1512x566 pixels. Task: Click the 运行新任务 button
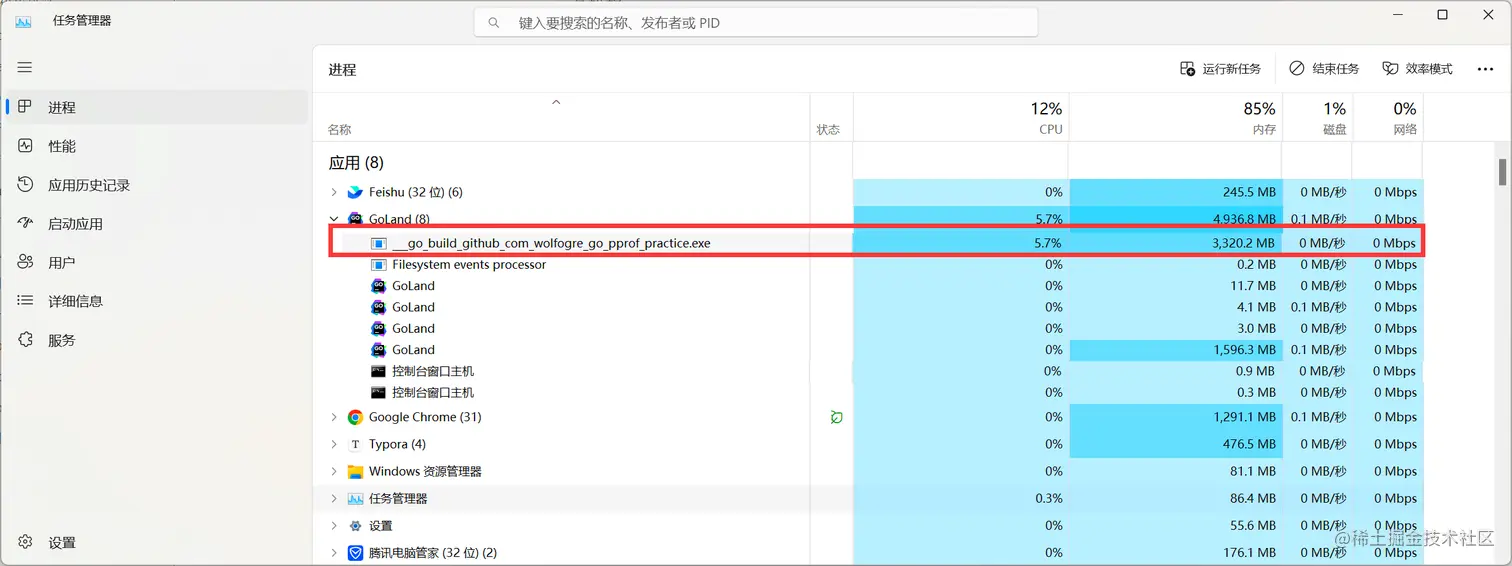tap(1220, 69)
